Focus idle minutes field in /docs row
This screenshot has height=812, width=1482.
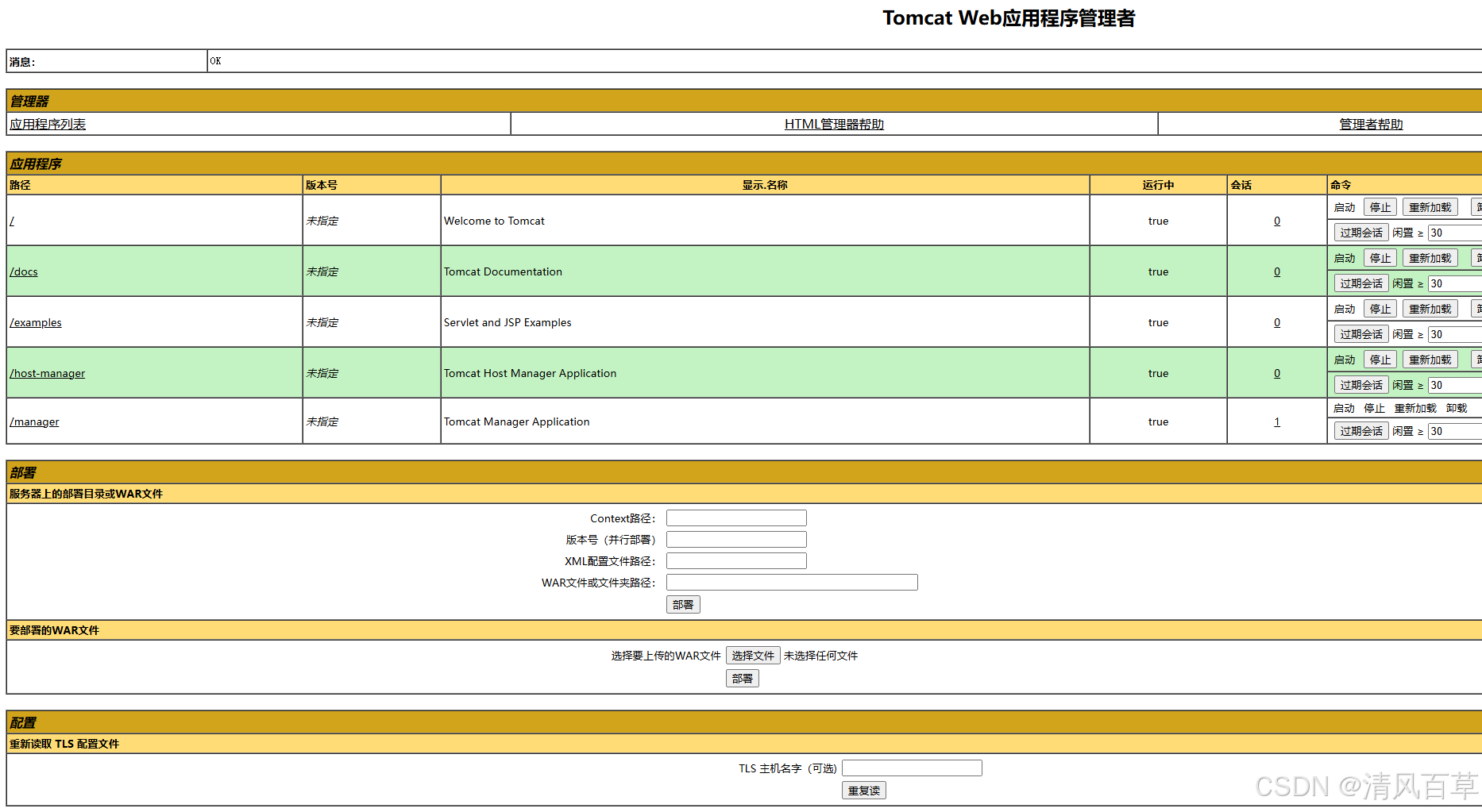pyautogui.click(x=1455, y=283)
